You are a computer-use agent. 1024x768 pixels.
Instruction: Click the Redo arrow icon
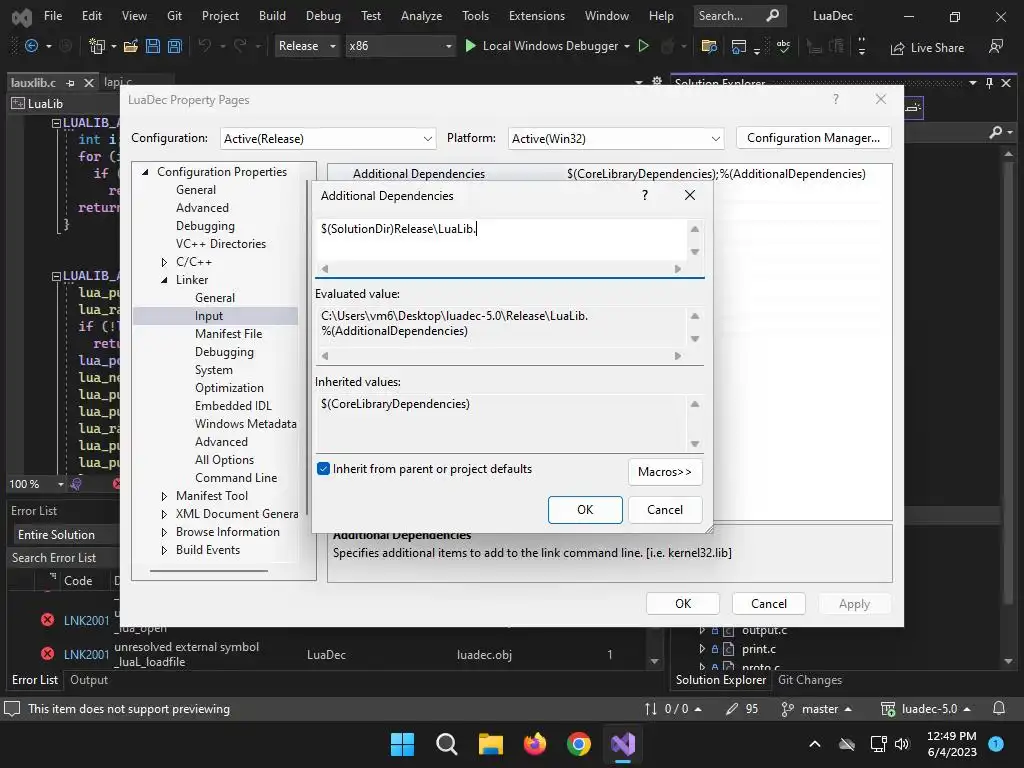coord(240,46)
